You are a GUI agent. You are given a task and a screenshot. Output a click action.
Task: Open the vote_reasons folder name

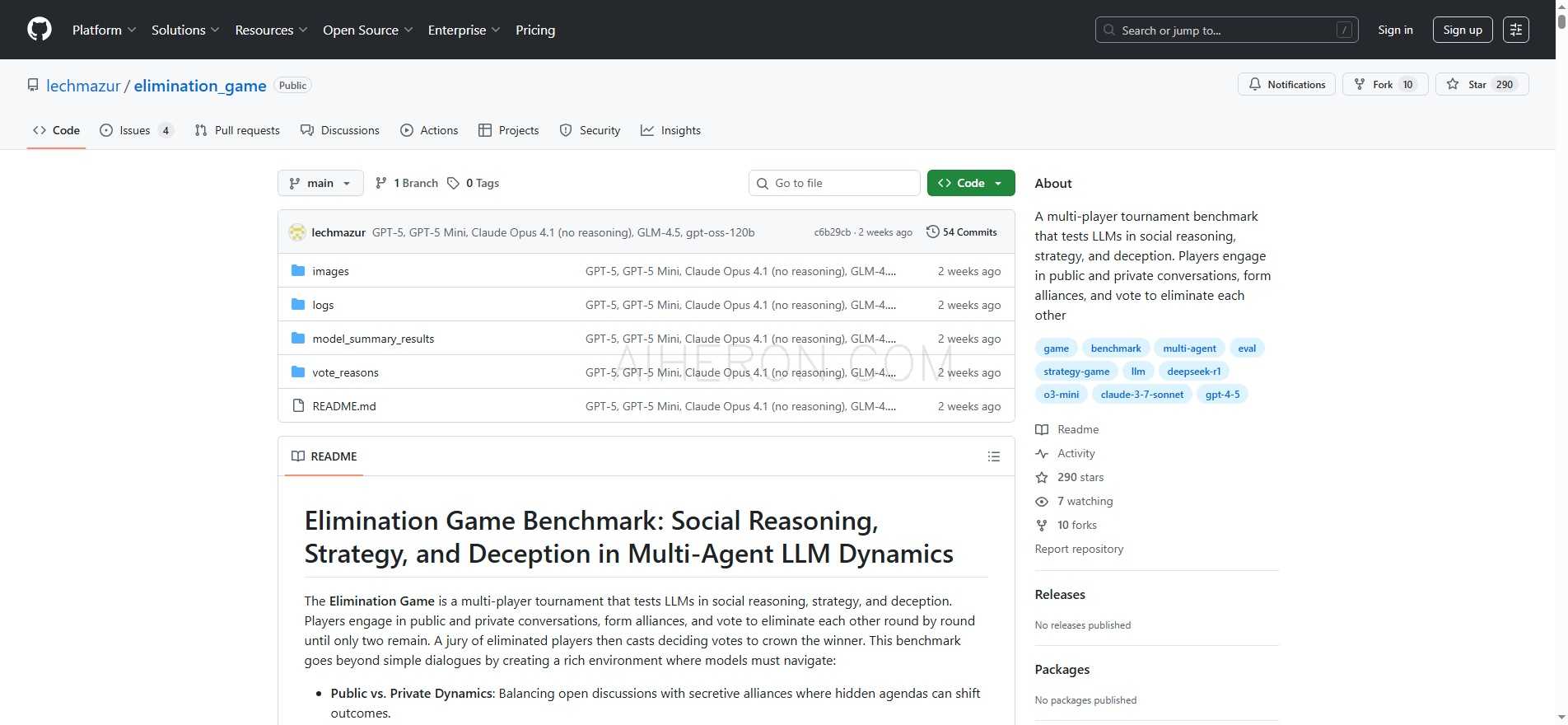coord(345,372)
